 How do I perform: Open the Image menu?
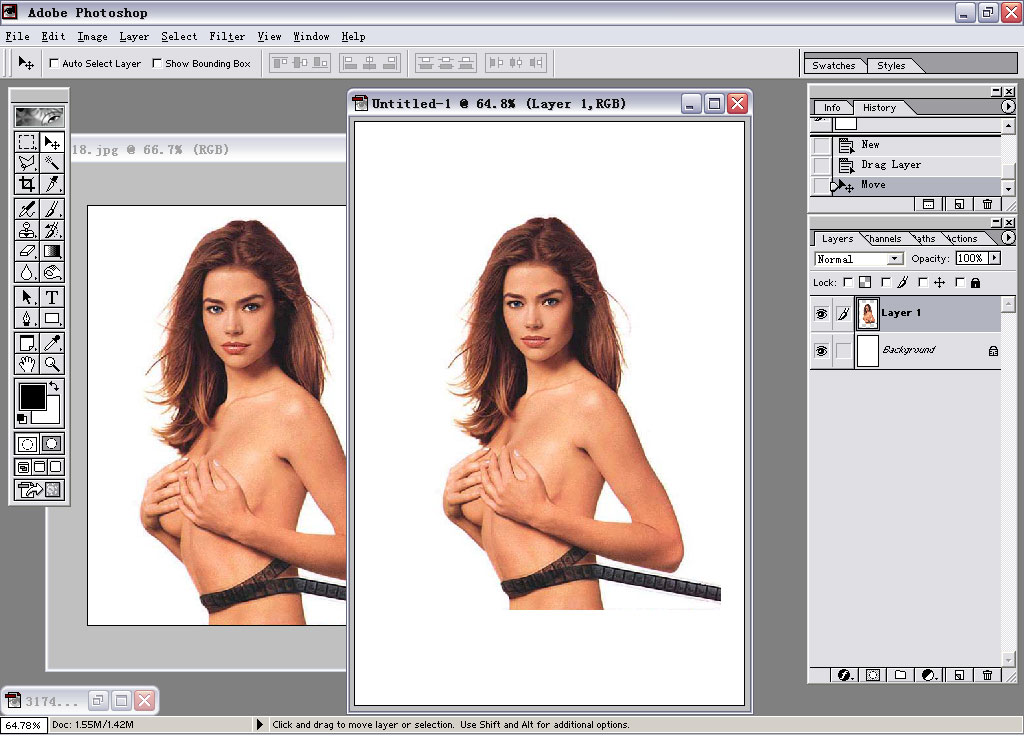click(92, 37)
